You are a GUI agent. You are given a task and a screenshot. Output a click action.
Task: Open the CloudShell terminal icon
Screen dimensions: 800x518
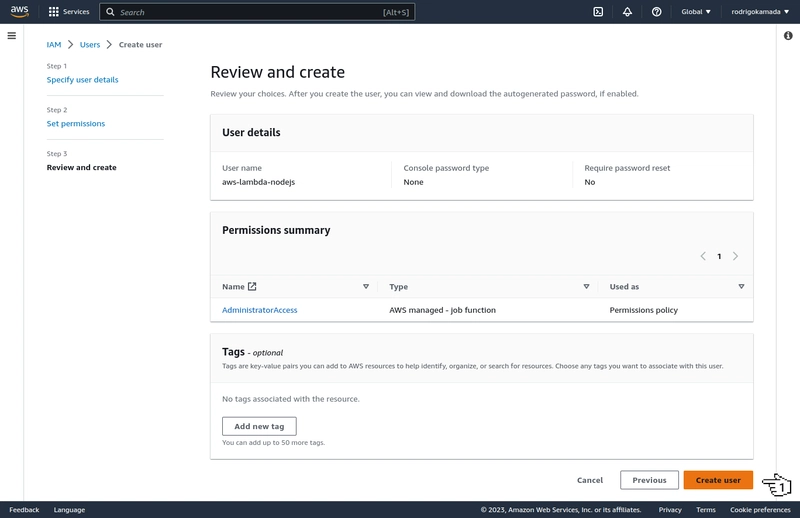point(598,12)
